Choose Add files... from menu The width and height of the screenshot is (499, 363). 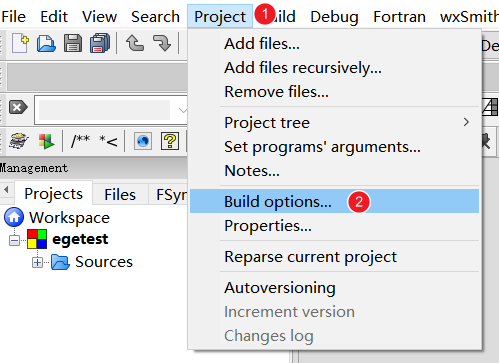pos(334,44)
